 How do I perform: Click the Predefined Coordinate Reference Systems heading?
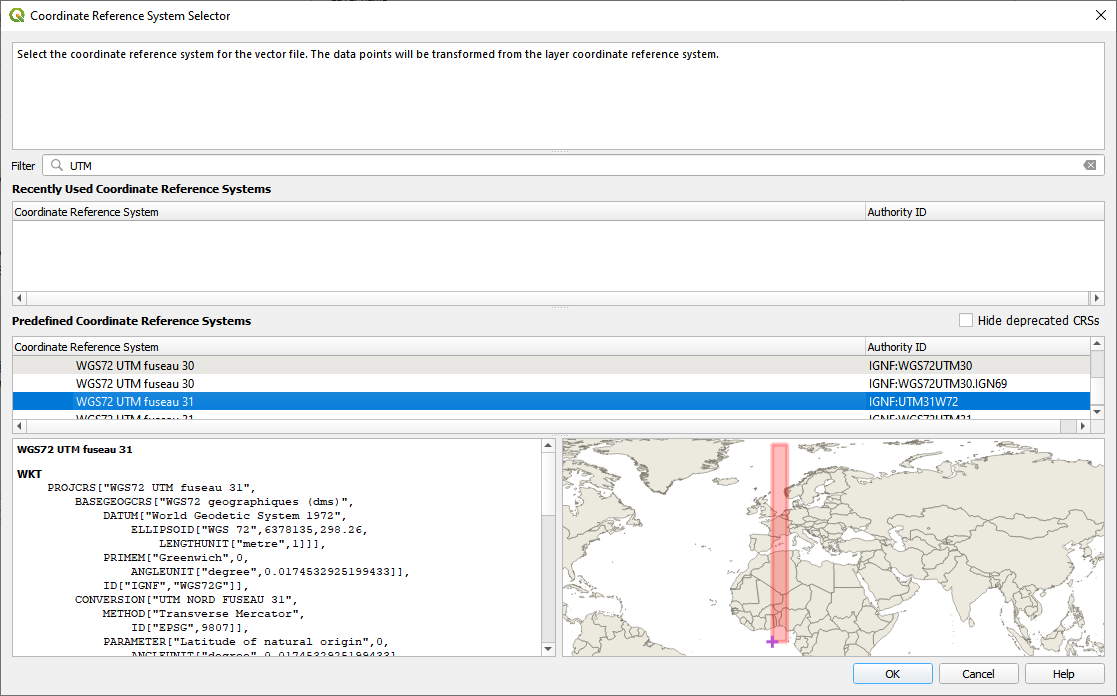pyautogui.click(x=132, y=321)
